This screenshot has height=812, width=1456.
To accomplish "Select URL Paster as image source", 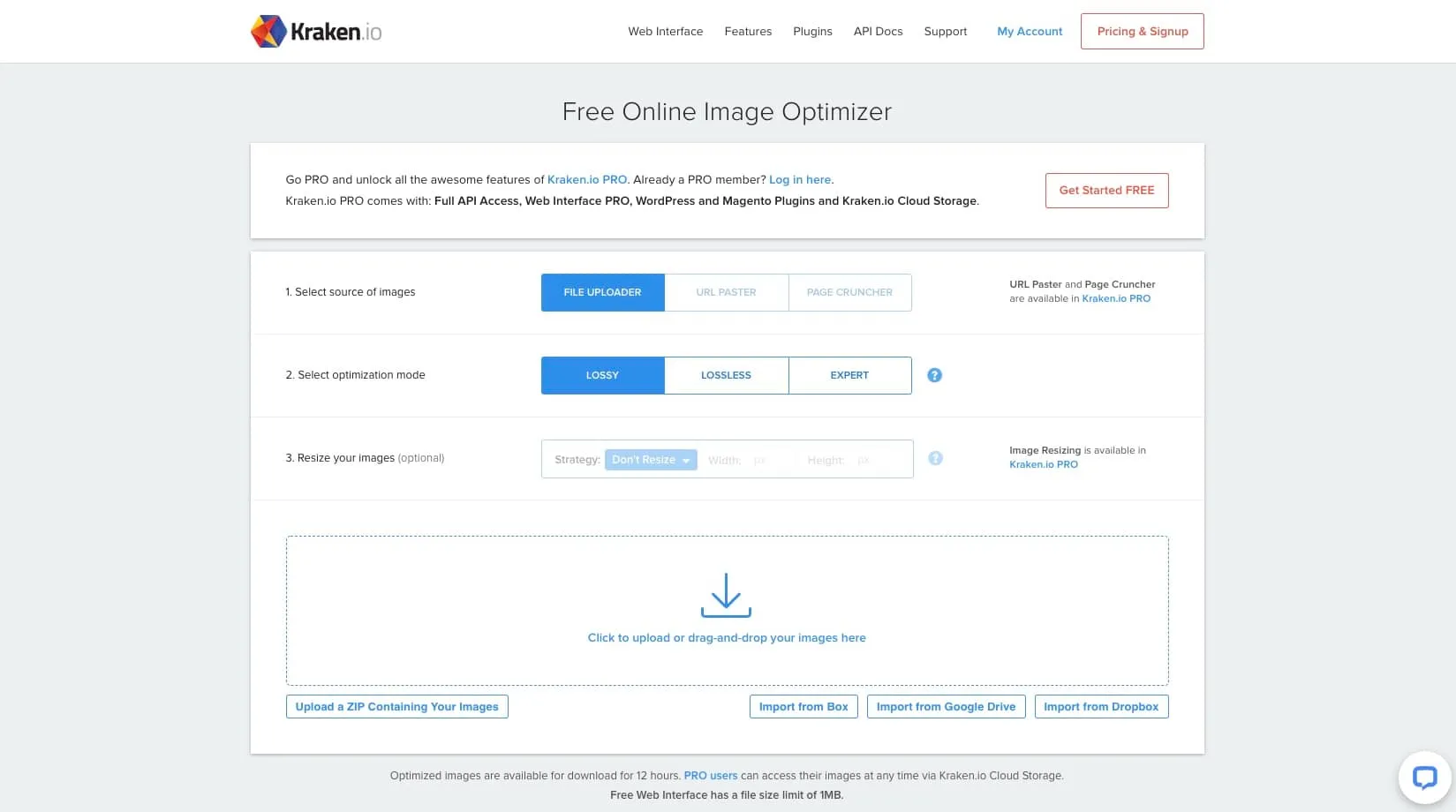I will [726, 292].
